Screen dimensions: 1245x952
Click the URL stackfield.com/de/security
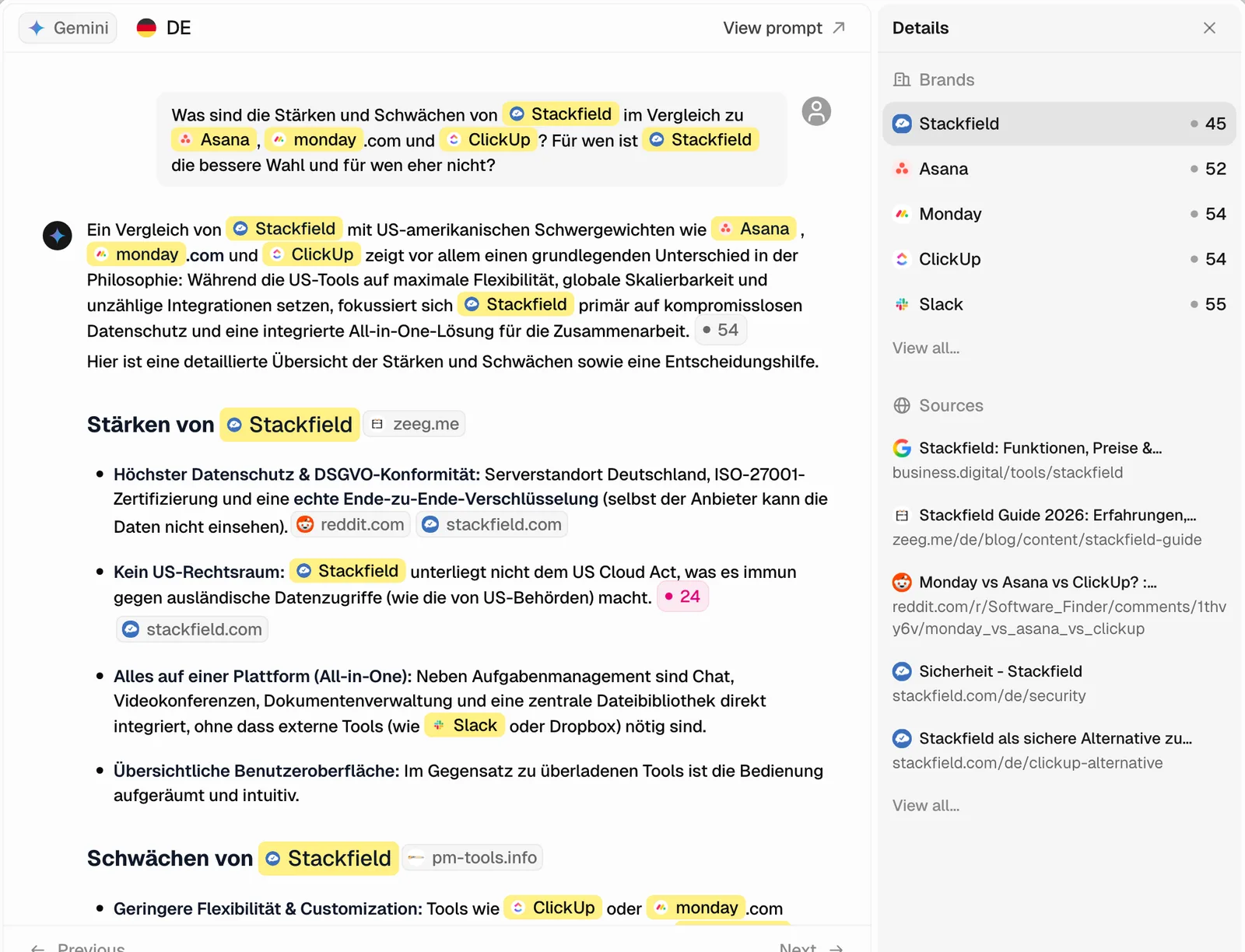989,696
